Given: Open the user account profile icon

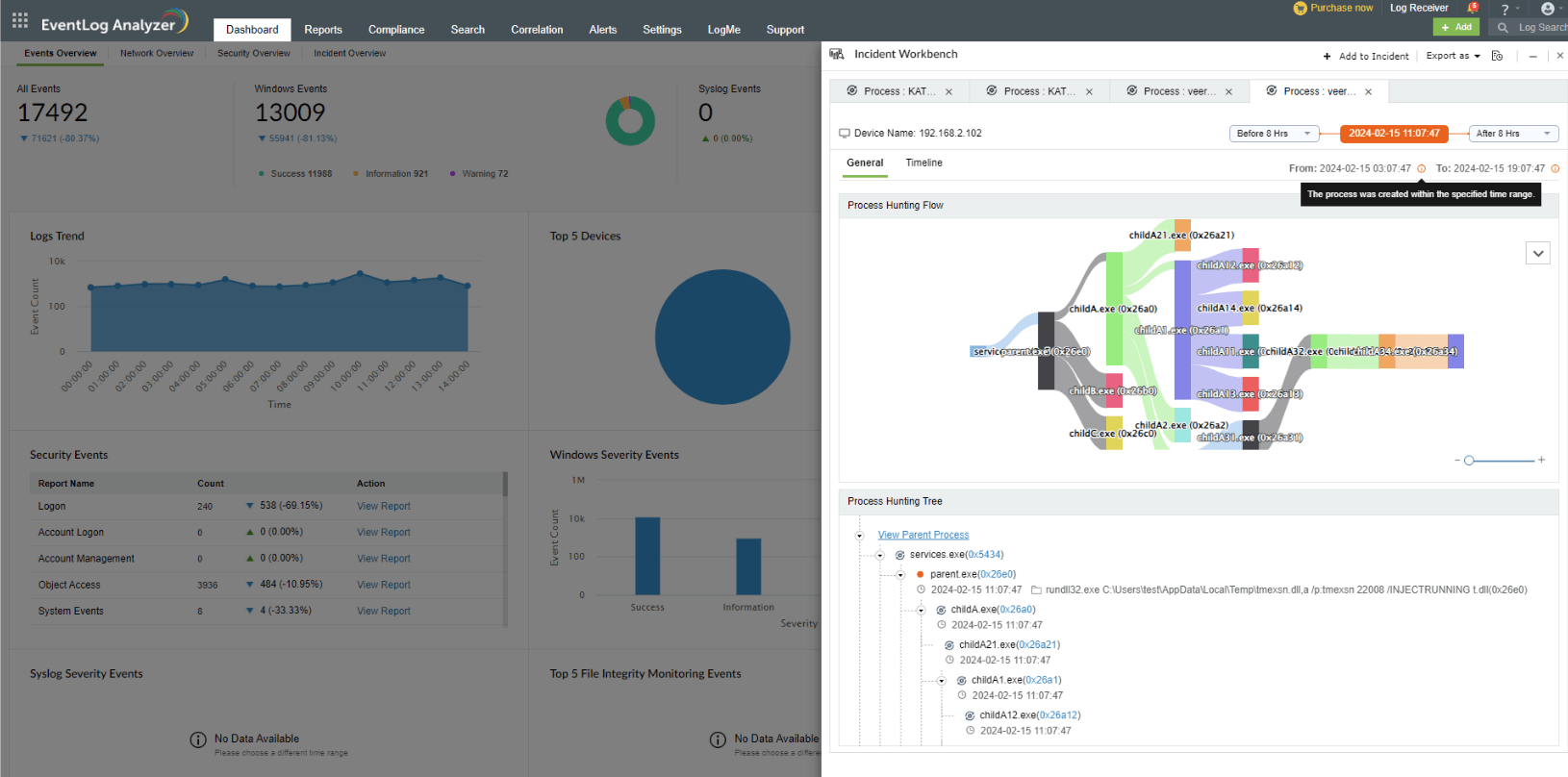Looking at the screenshot, I should click(x=1548, y=9).
